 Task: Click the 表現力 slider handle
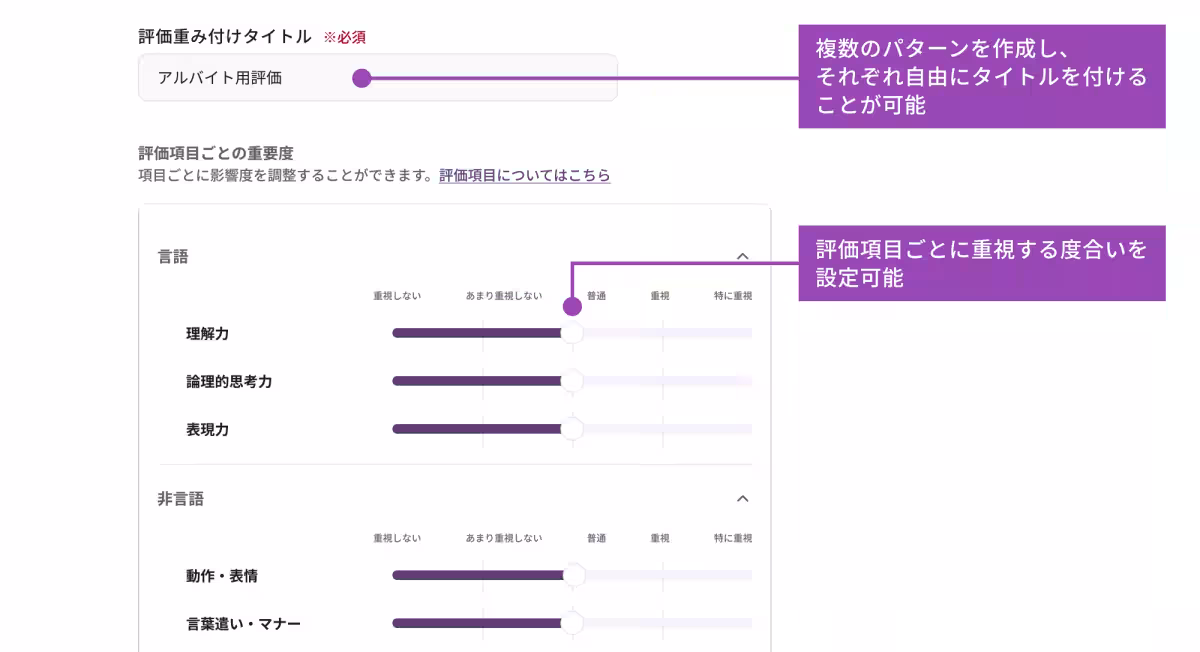571,428
